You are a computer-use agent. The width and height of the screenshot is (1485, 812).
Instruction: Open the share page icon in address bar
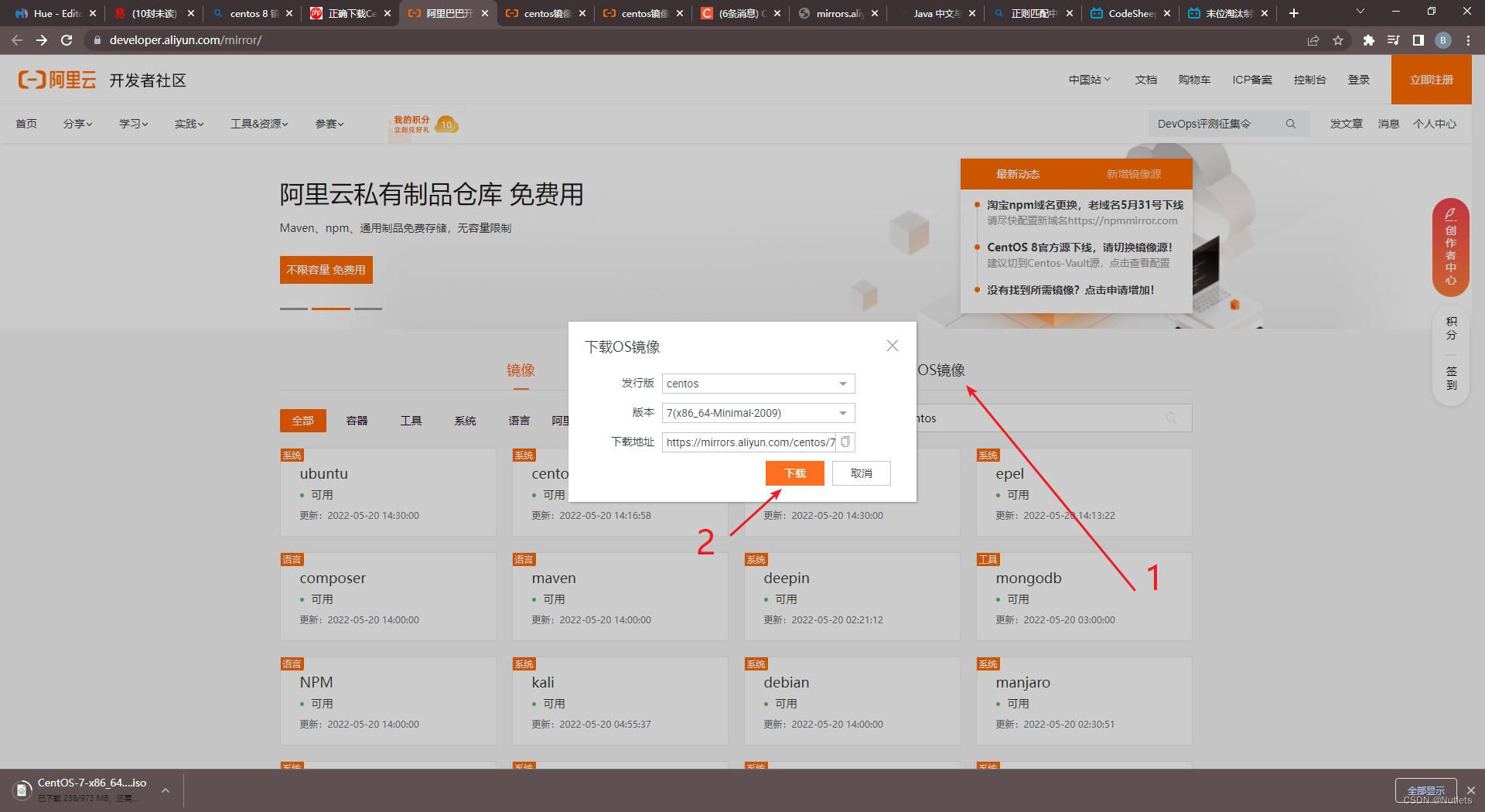click(1313, 40)
